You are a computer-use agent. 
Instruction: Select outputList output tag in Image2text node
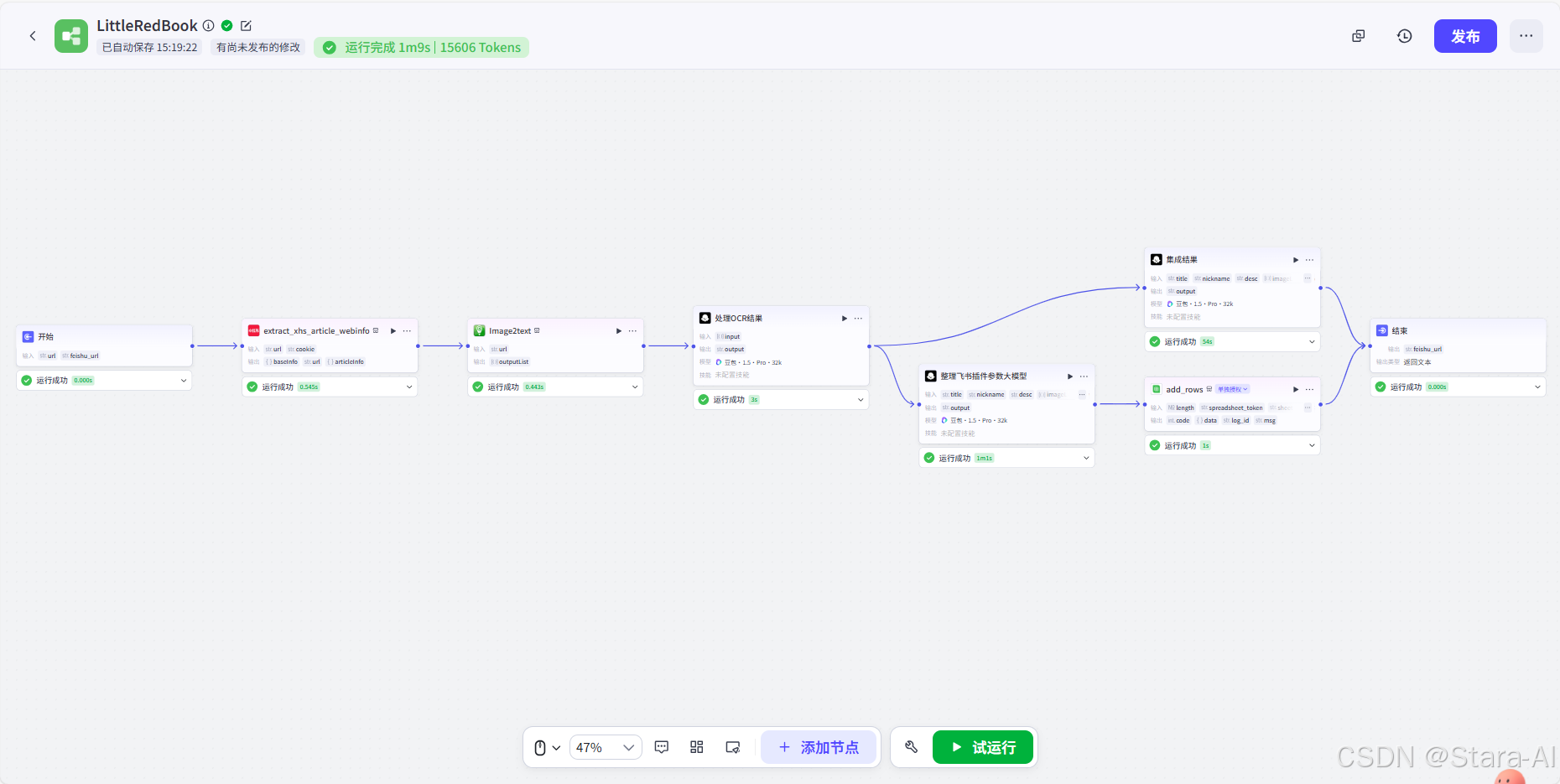click(511, 362)
